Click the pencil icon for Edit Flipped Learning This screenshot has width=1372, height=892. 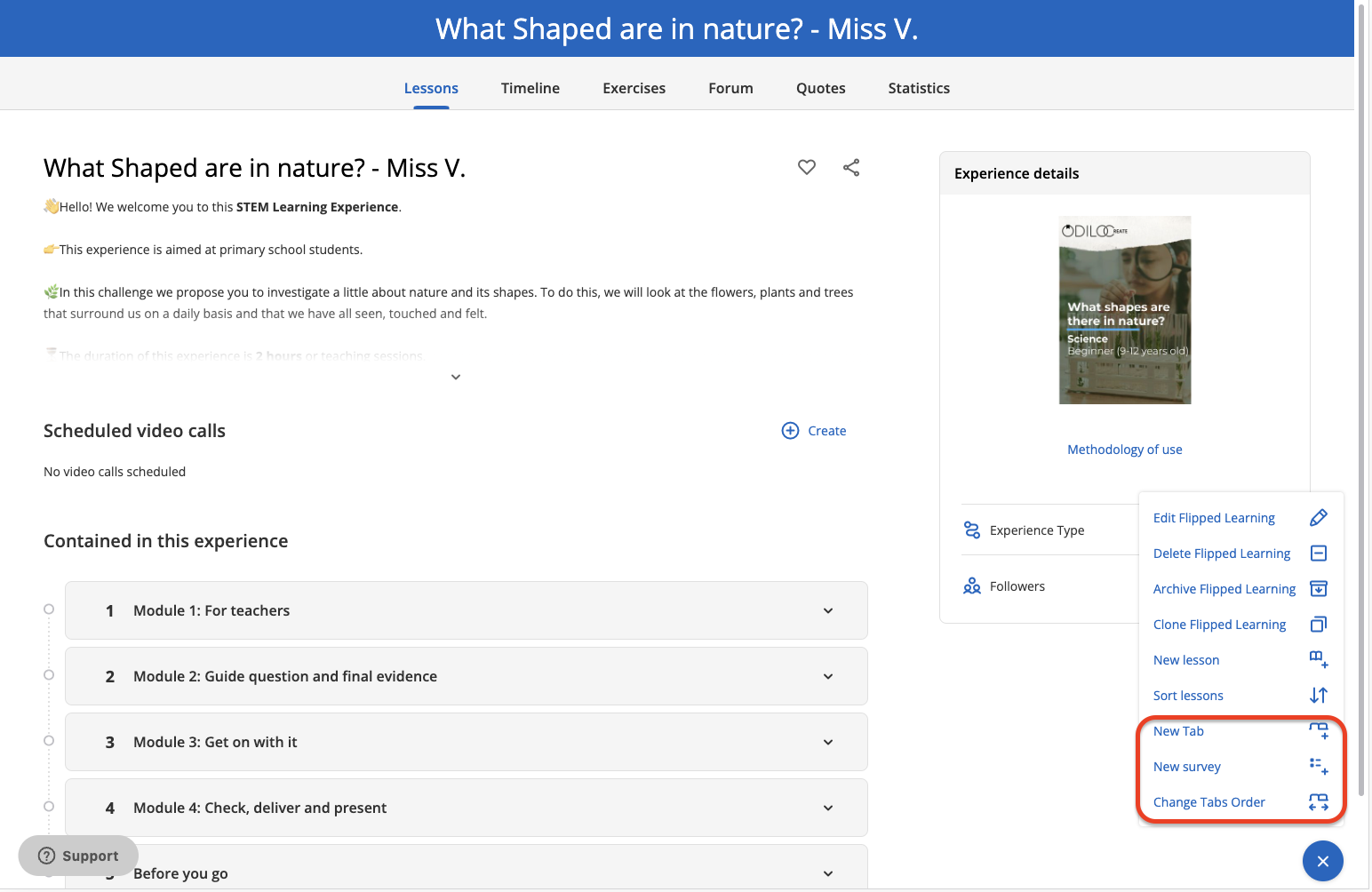1319,518
